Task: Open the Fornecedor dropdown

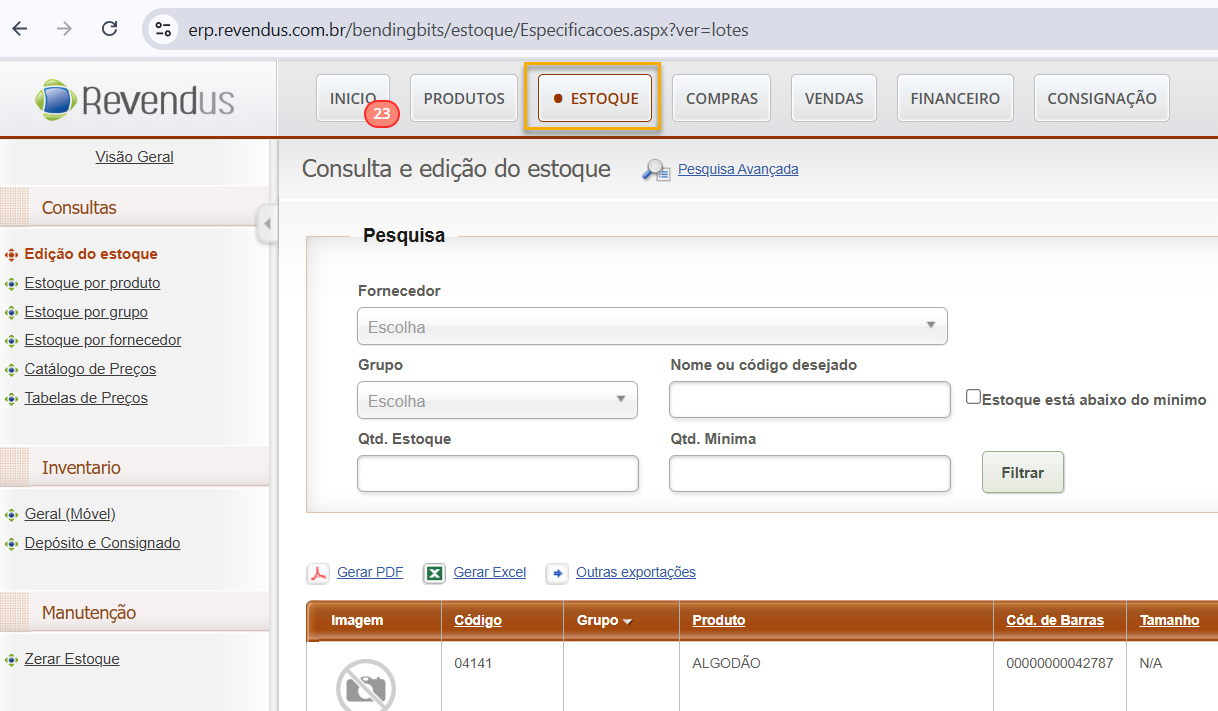Action: point(652,326)
